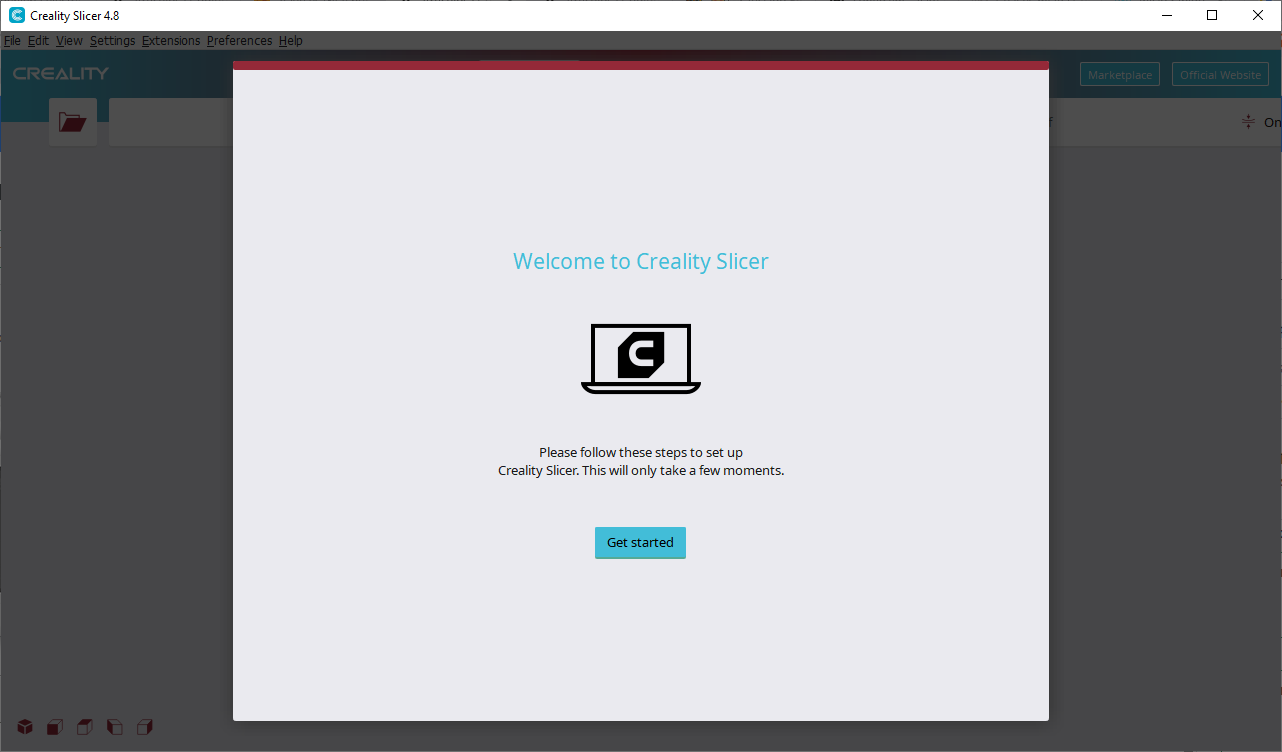1282x752 pixels.
Task: Switch to left side view cube icon
Action: tap(115, 727)
